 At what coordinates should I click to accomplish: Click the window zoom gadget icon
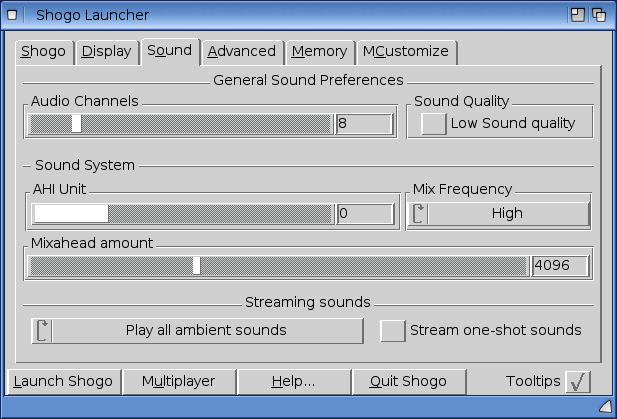pos(578,15)
